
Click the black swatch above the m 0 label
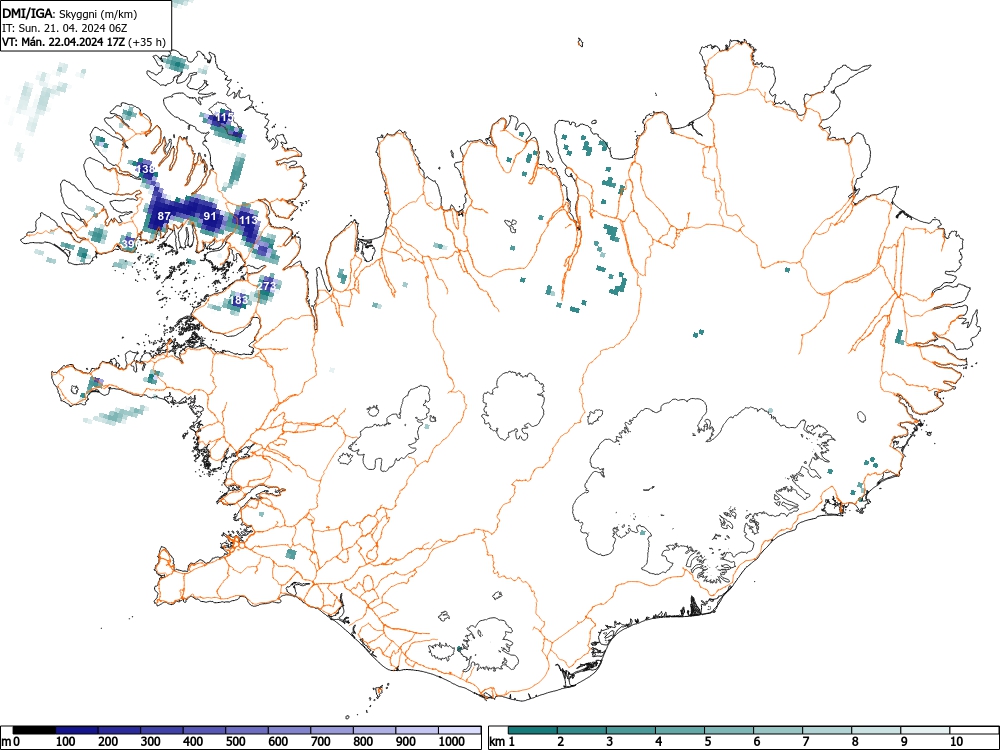point(34,730)
